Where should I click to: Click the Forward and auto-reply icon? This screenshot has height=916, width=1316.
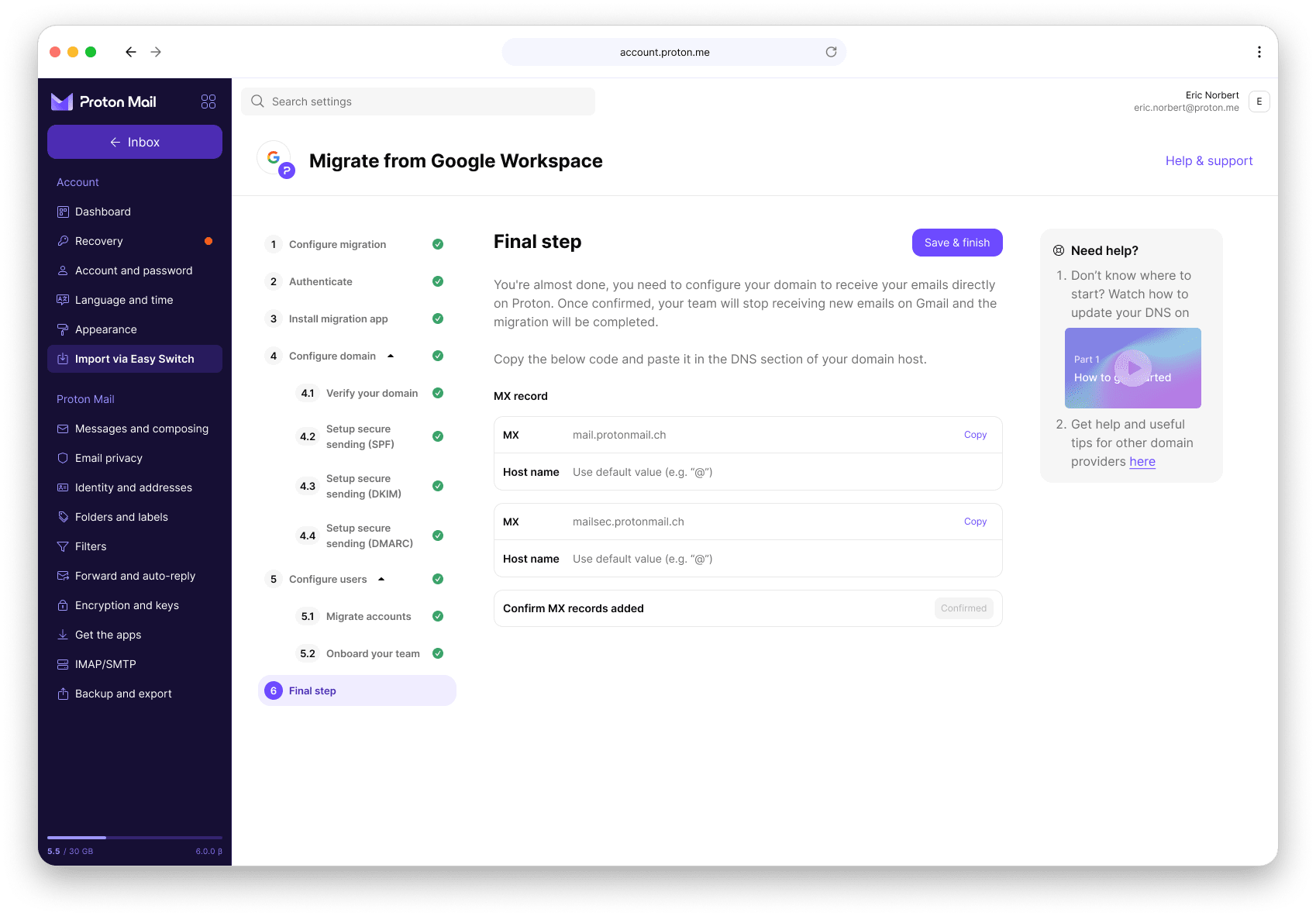(x=63, y=576)
